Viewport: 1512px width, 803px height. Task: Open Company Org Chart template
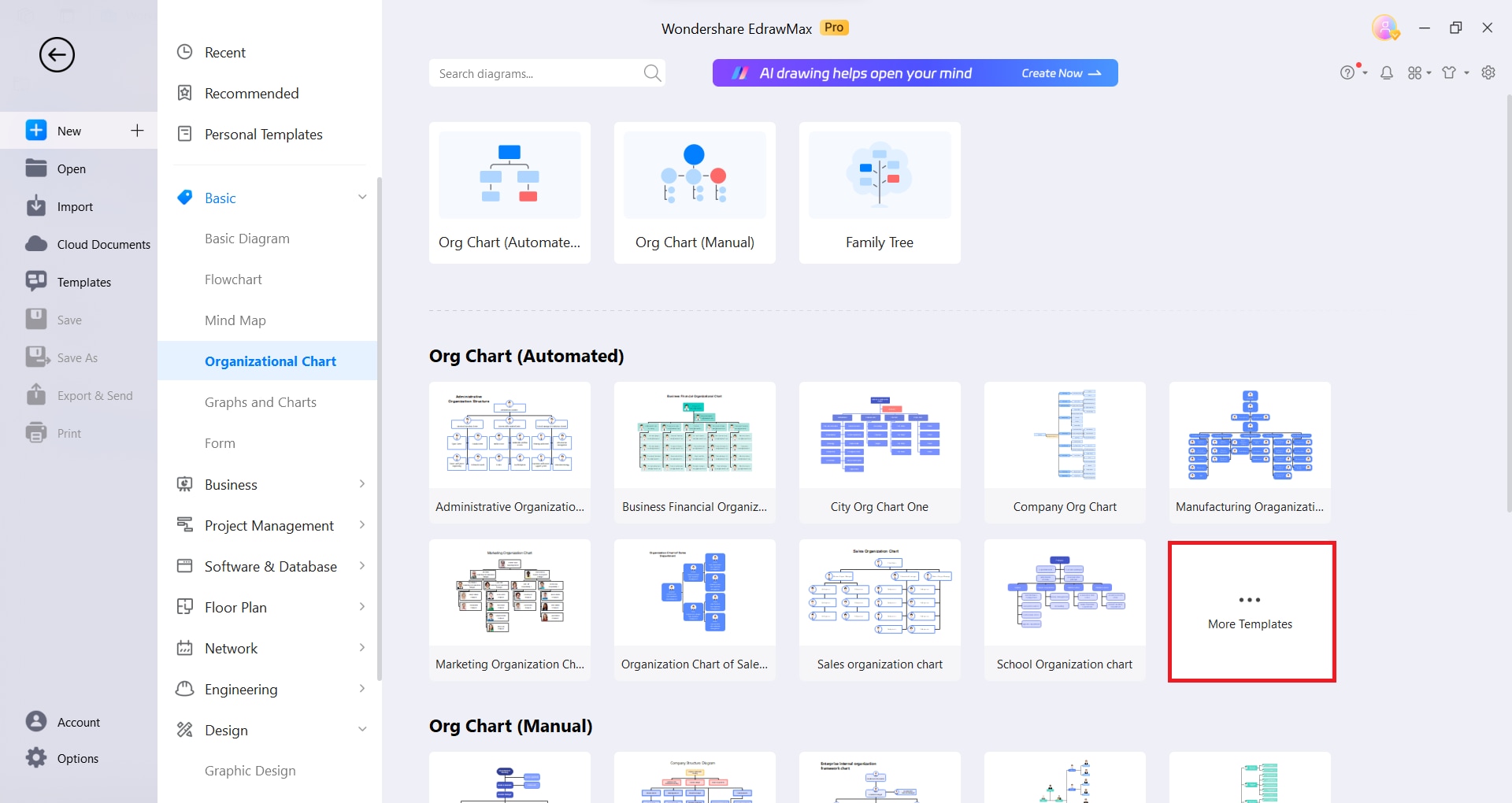[x=1065, y=453]
